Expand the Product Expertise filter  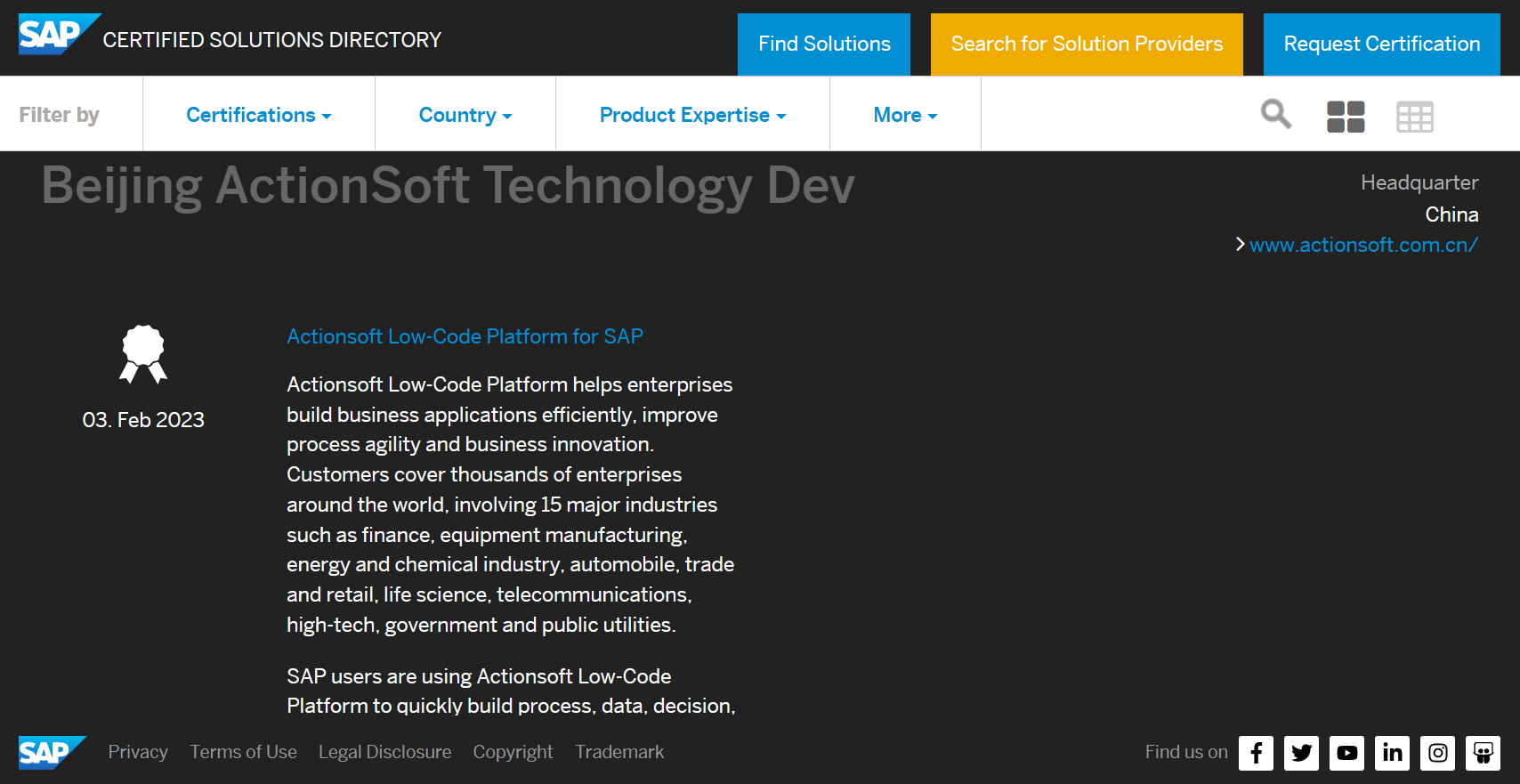pyautogui.click(x=693, y=115)
